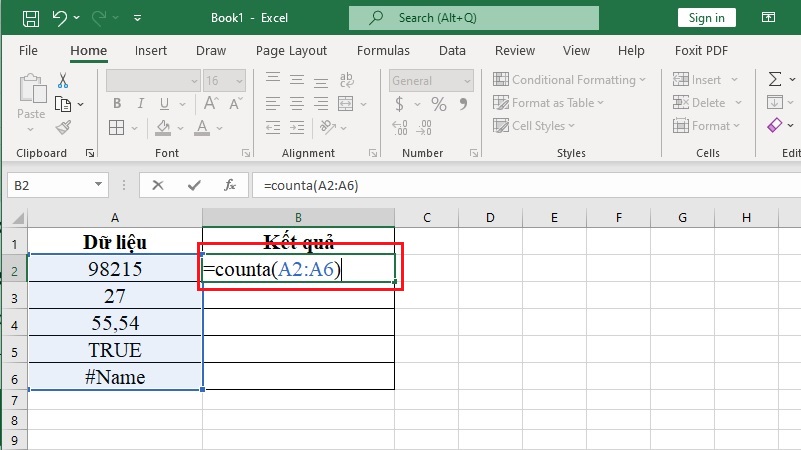The width and height of the screenshot is (801, 450).
Task: Click the Copy icon
Action: [63, 104]
